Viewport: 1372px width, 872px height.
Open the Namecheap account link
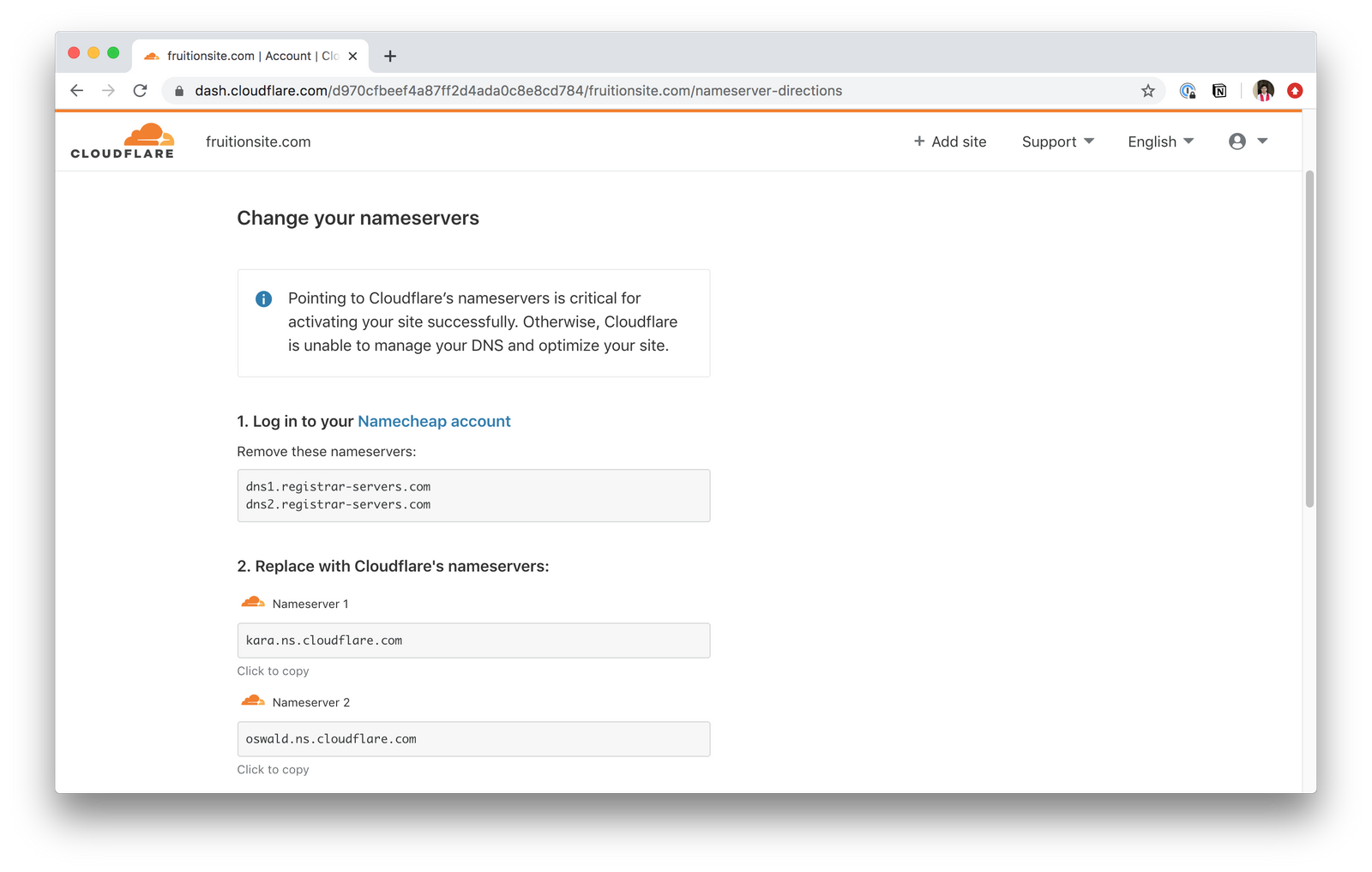pos(434,421)
